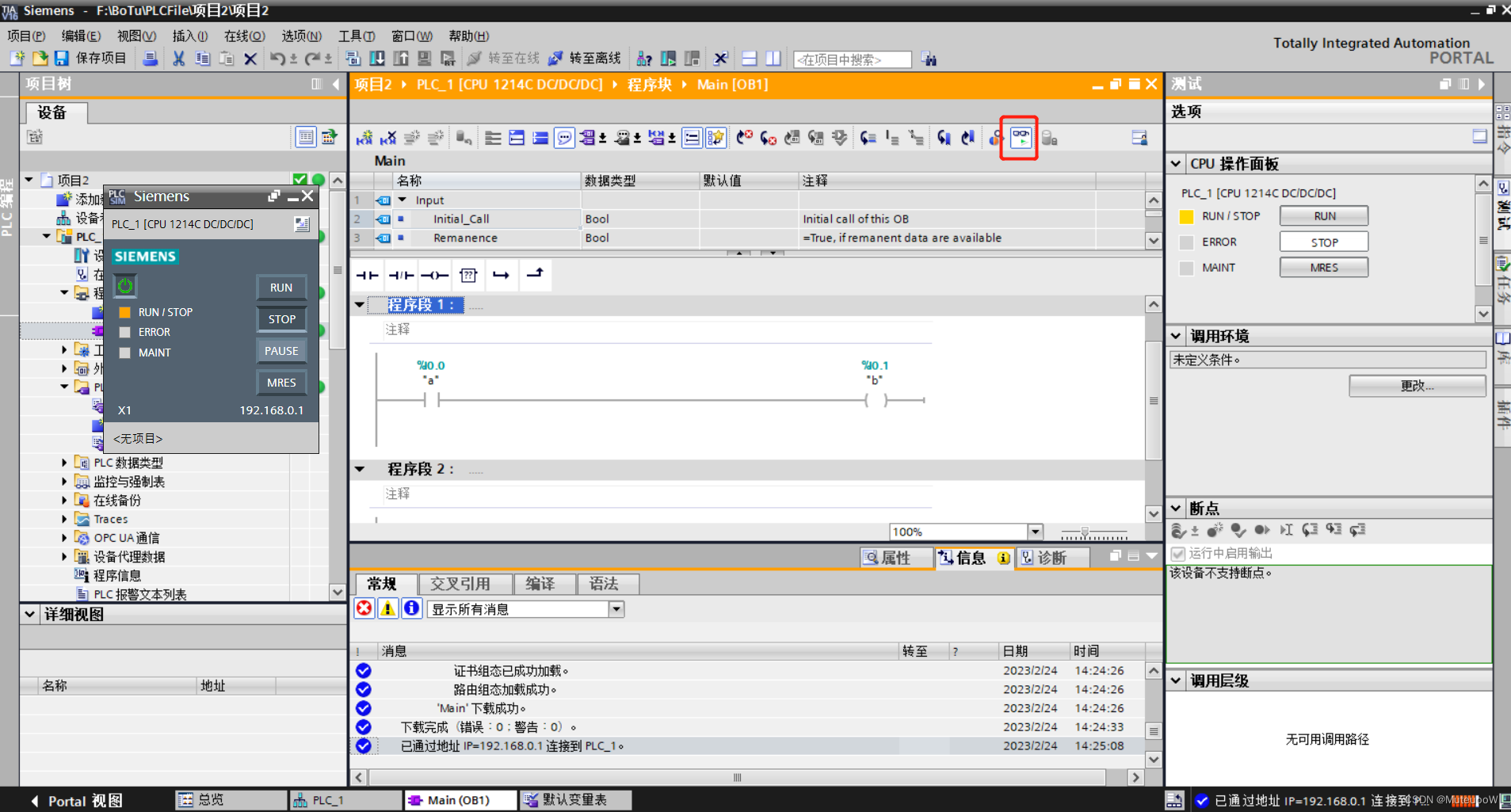Click the 在项目中搜索 search field
Viewport: 1511px width, 812px height.
pyautogui.click(x=852, y=59)
